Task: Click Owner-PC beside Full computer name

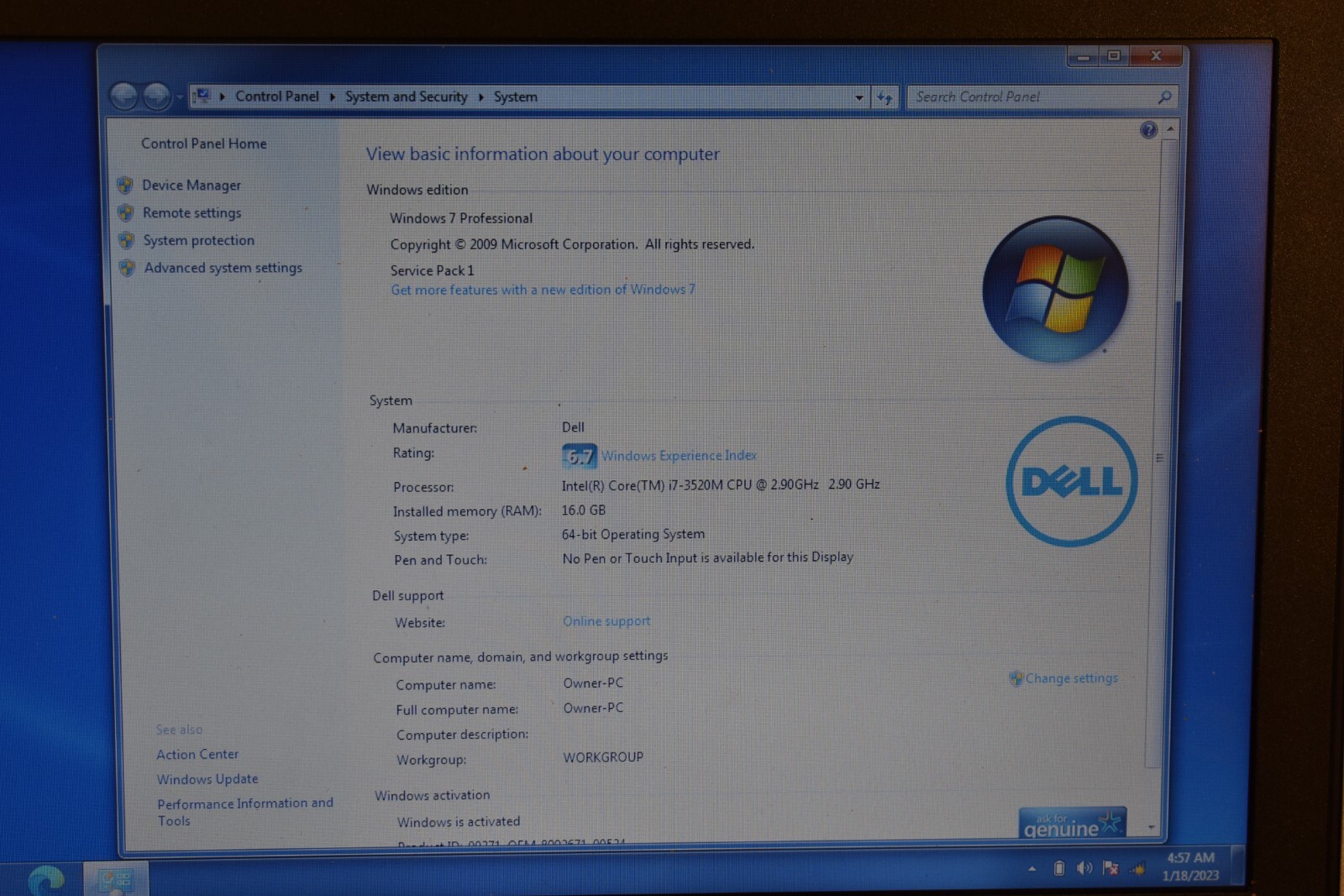Action: [593, 708]
